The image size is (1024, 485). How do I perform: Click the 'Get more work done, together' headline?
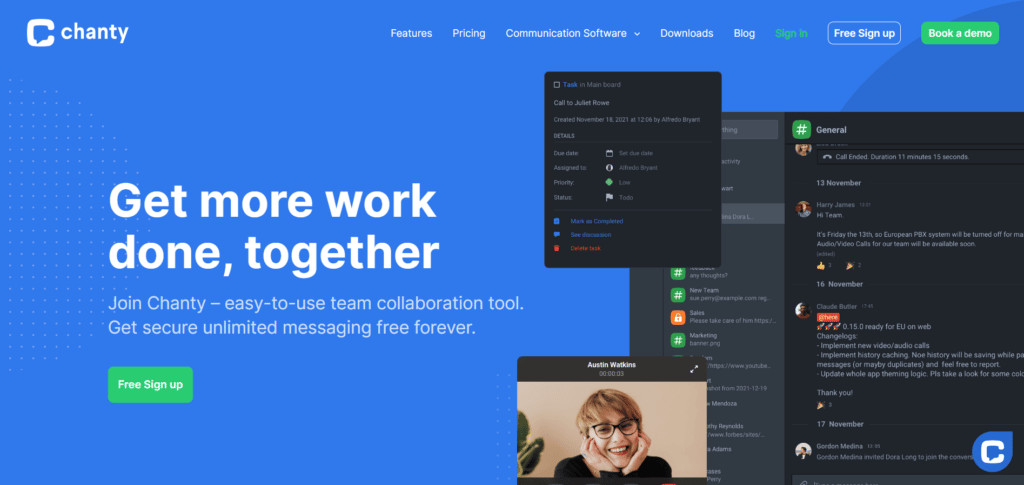(274, 227)
